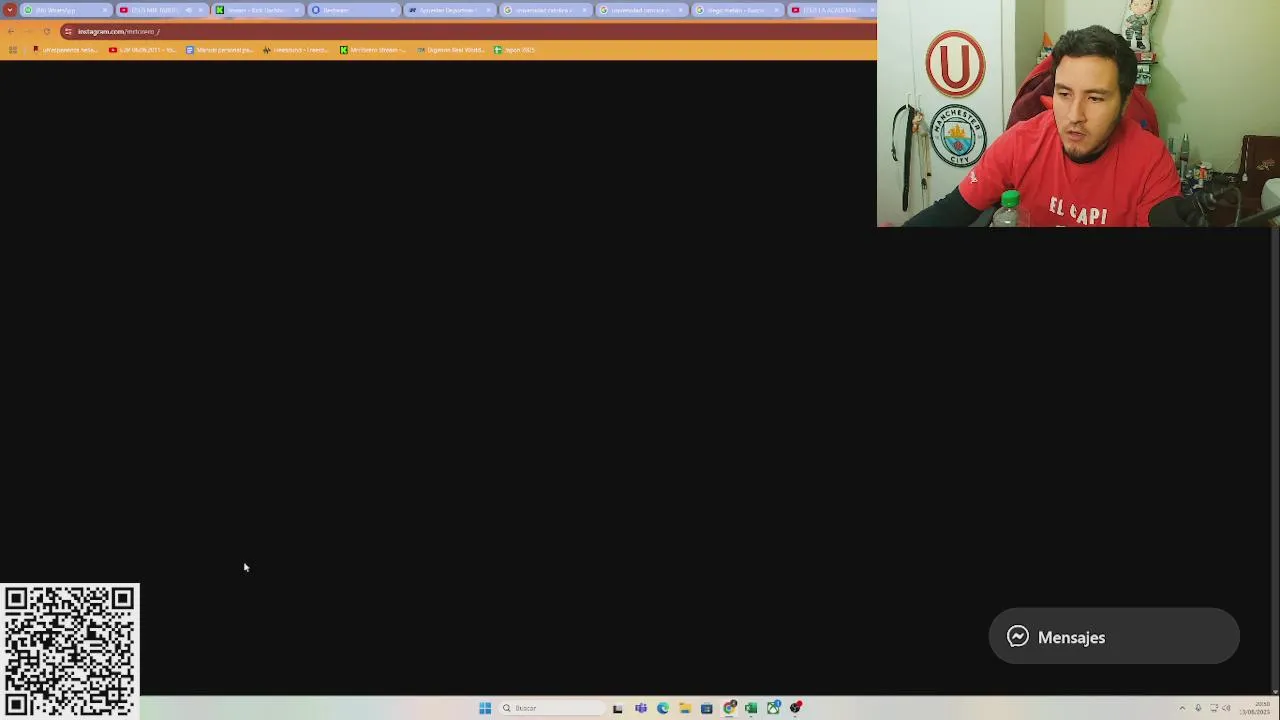The width and height of the screenshot is (1280, 720).
Task: Click the Messenger icon beside Mensajes
Action: [x=1018, y=636]
